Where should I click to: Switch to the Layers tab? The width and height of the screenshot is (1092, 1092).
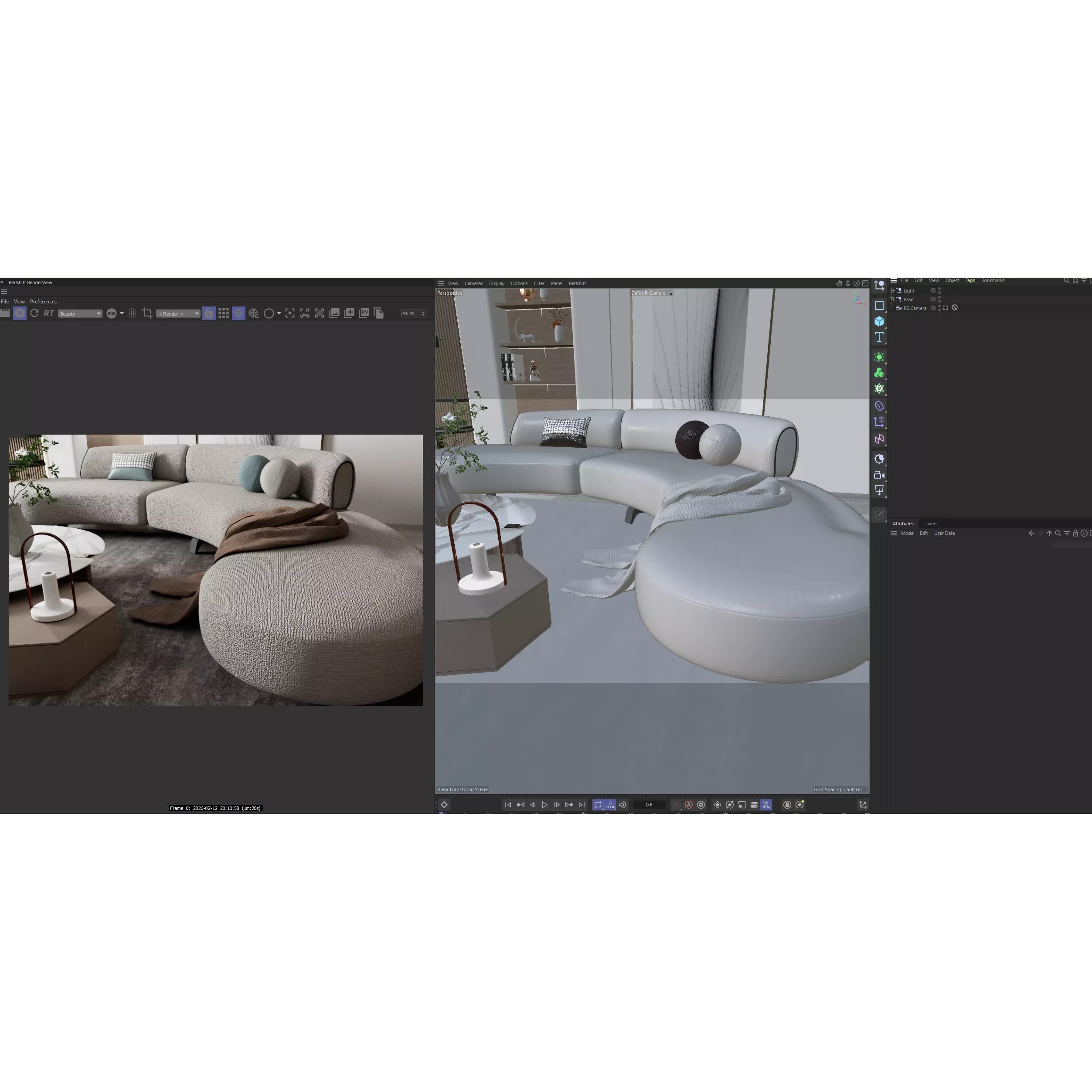pyautogui.click(x=930, y=524)
